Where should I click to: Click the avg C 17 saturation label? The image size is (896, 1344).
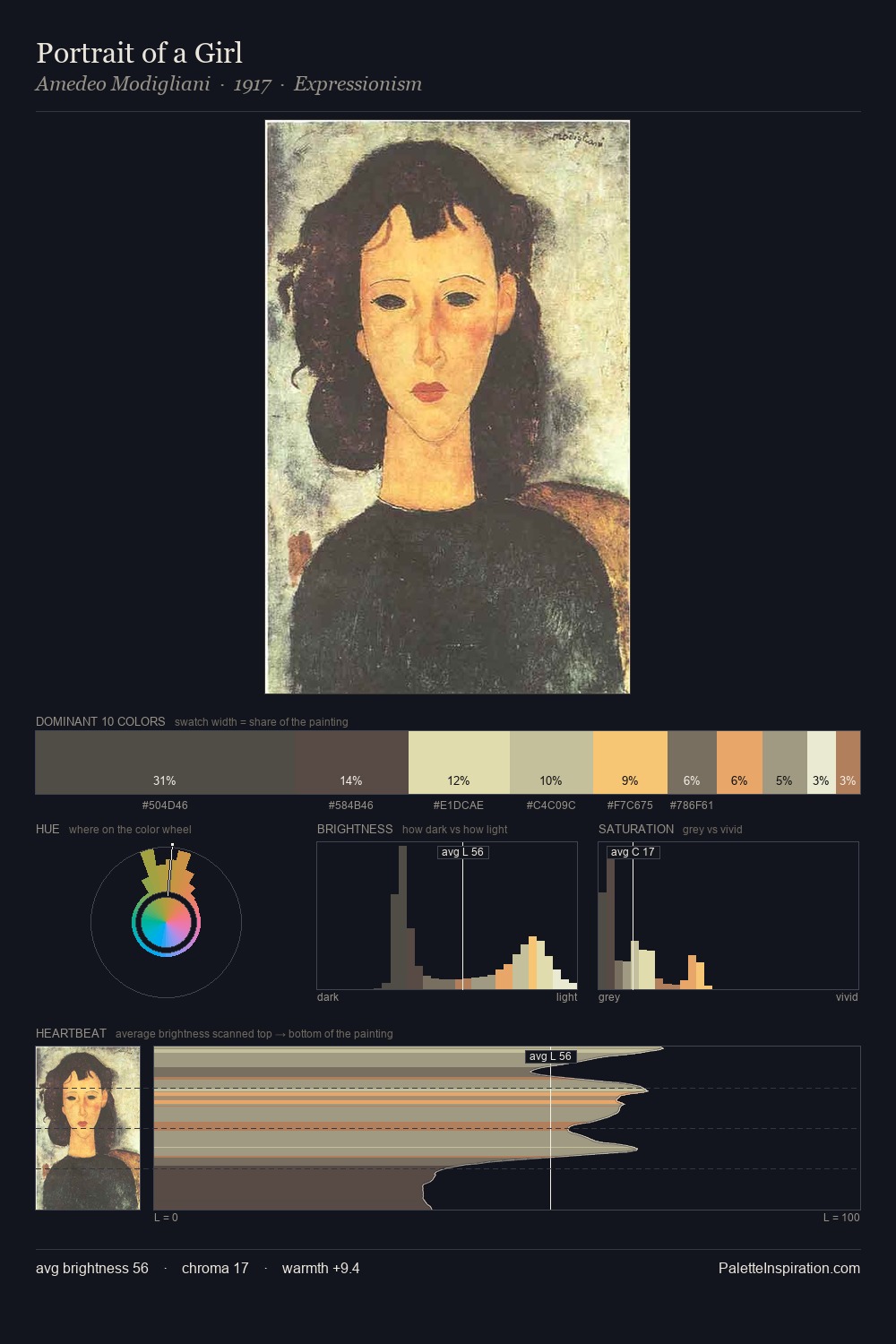click(633, 852)
